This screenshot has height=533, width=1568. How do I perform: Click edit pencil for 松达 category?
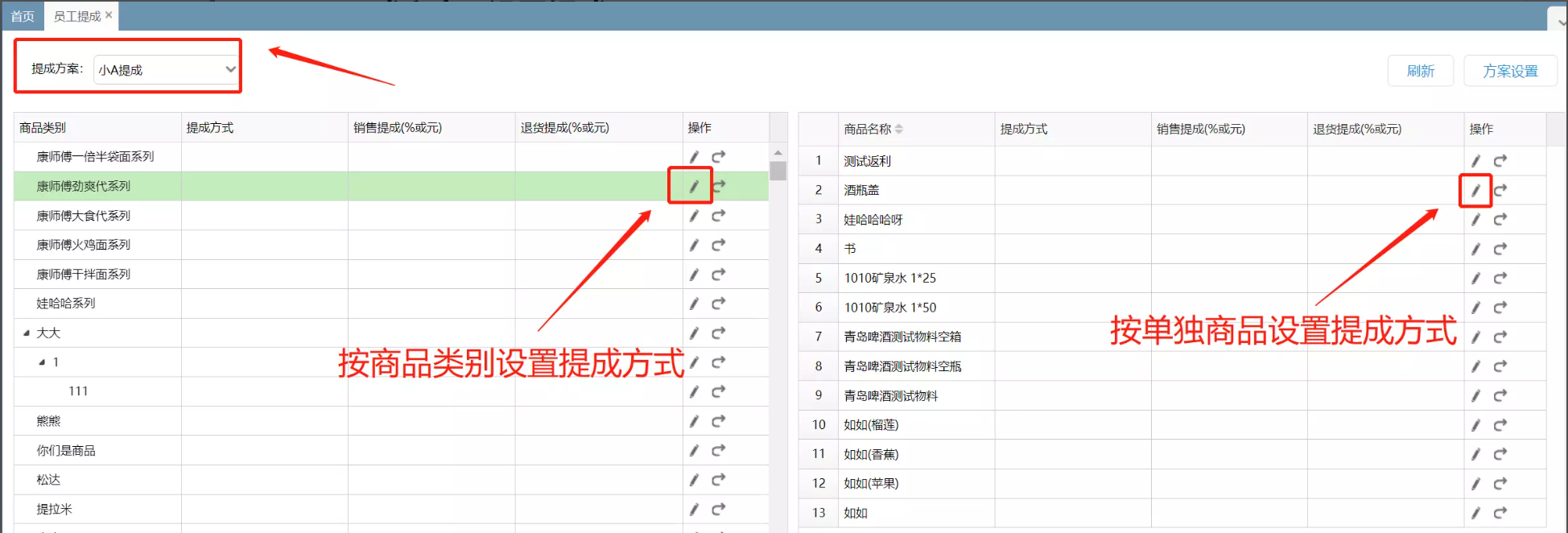click(x=693, y=480)
